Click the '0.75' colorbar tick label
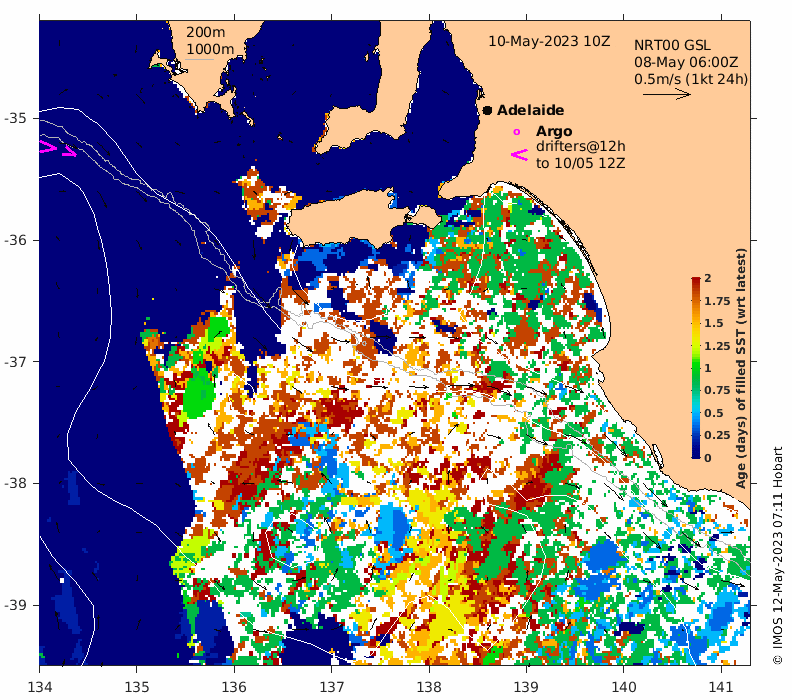The width and height of the screenshot is (792, 700). click(x=717, y=390)
